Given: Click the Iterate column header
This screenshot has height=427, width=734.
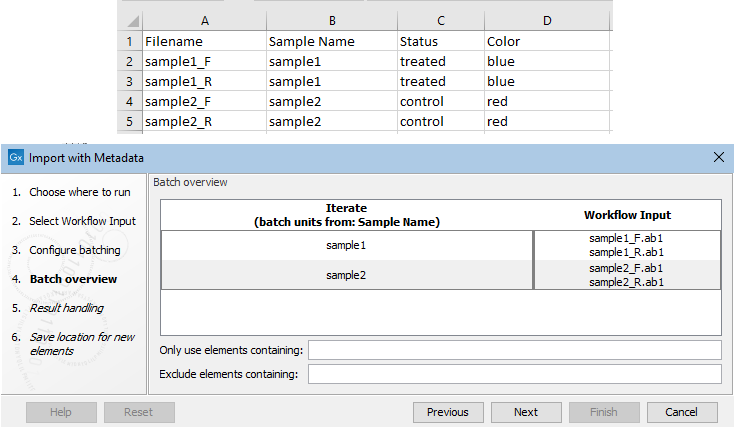Looking at the screenshot, I should click(x=347, y=215).
